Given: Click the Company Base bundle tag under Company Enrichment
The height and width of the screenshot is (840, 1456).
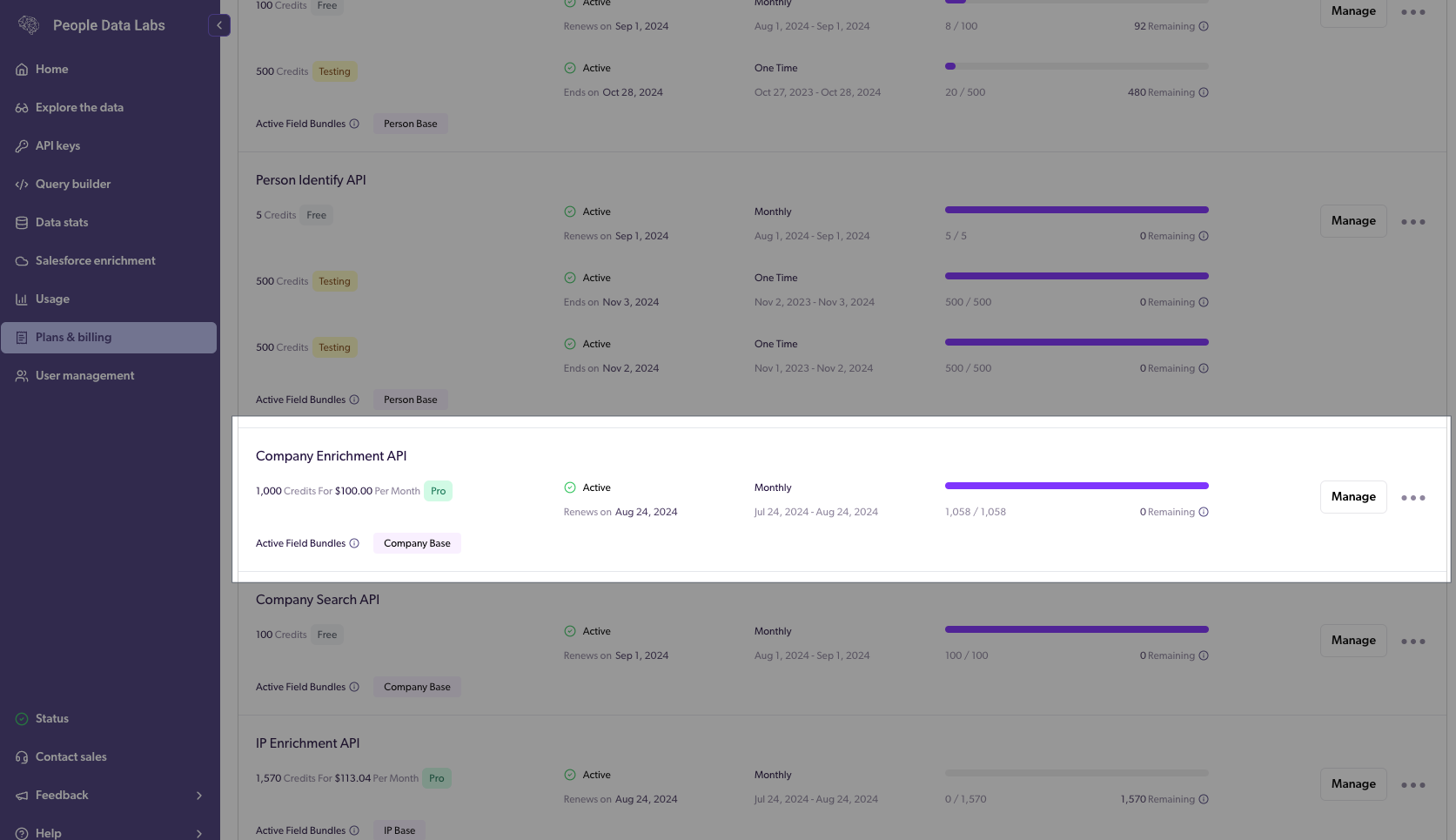Looking at the screenshot, I should tap(417, 543).
